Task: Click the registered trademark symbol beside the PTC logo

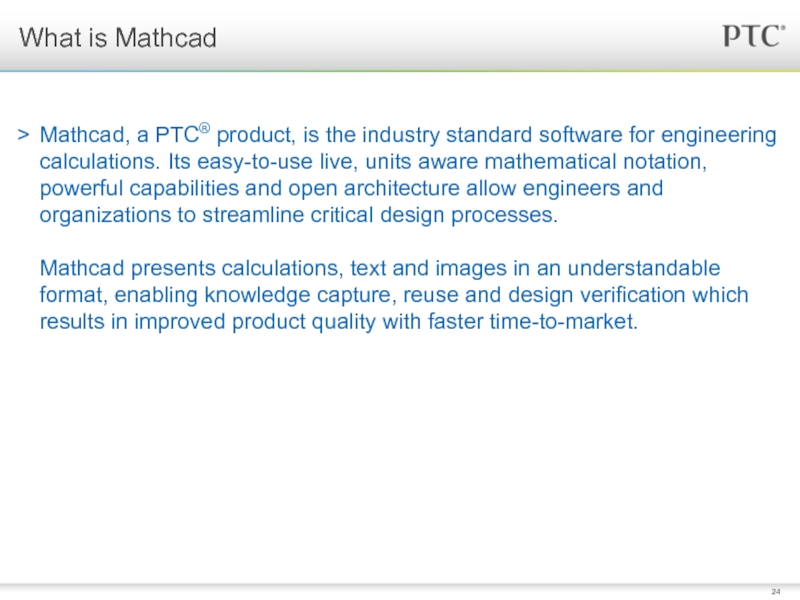Action: [x=783, y=28]
